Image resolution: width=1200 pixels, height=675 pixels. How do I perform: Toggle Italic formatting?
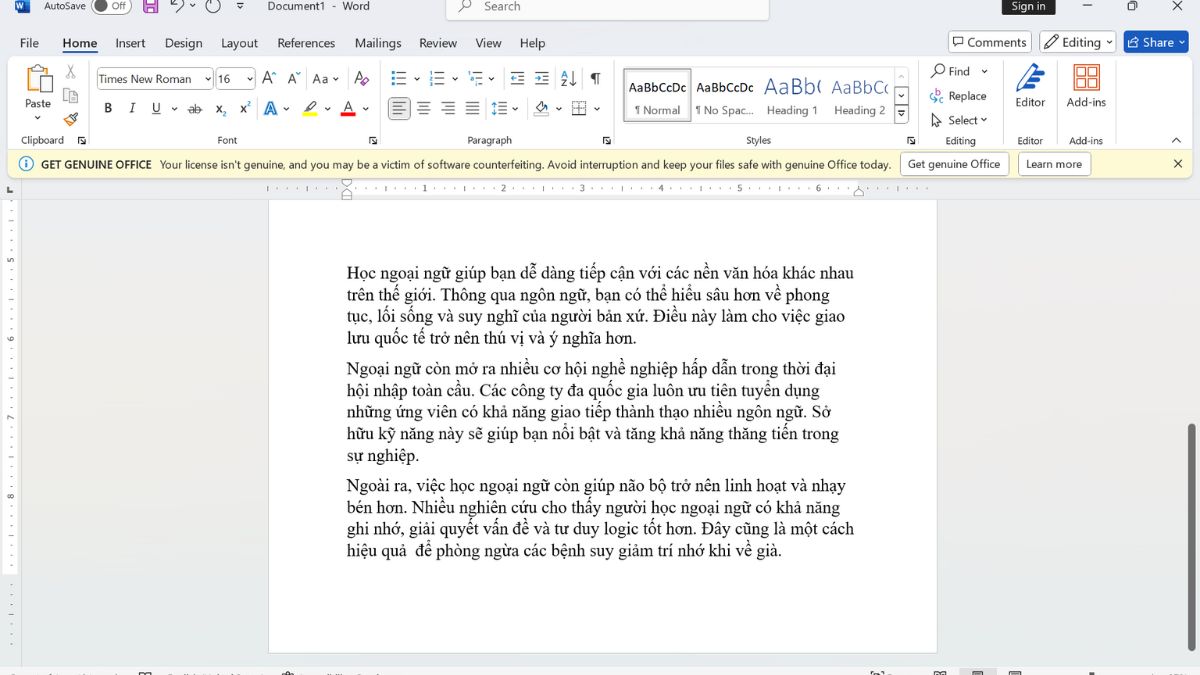(132, 108)
